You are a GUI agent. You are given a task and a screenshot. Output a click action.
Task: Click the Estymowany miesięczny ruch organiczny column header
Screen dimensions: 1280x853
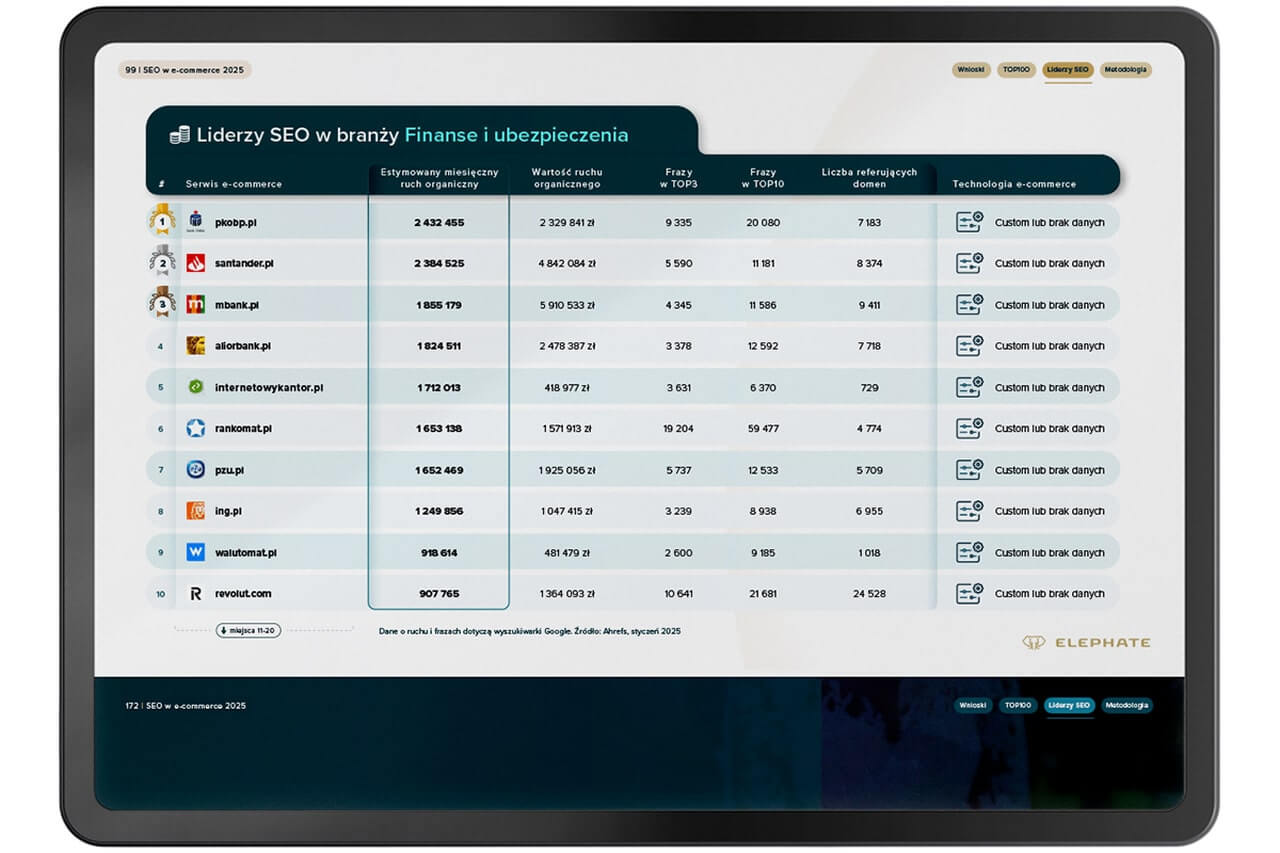[x=439, y=178]
